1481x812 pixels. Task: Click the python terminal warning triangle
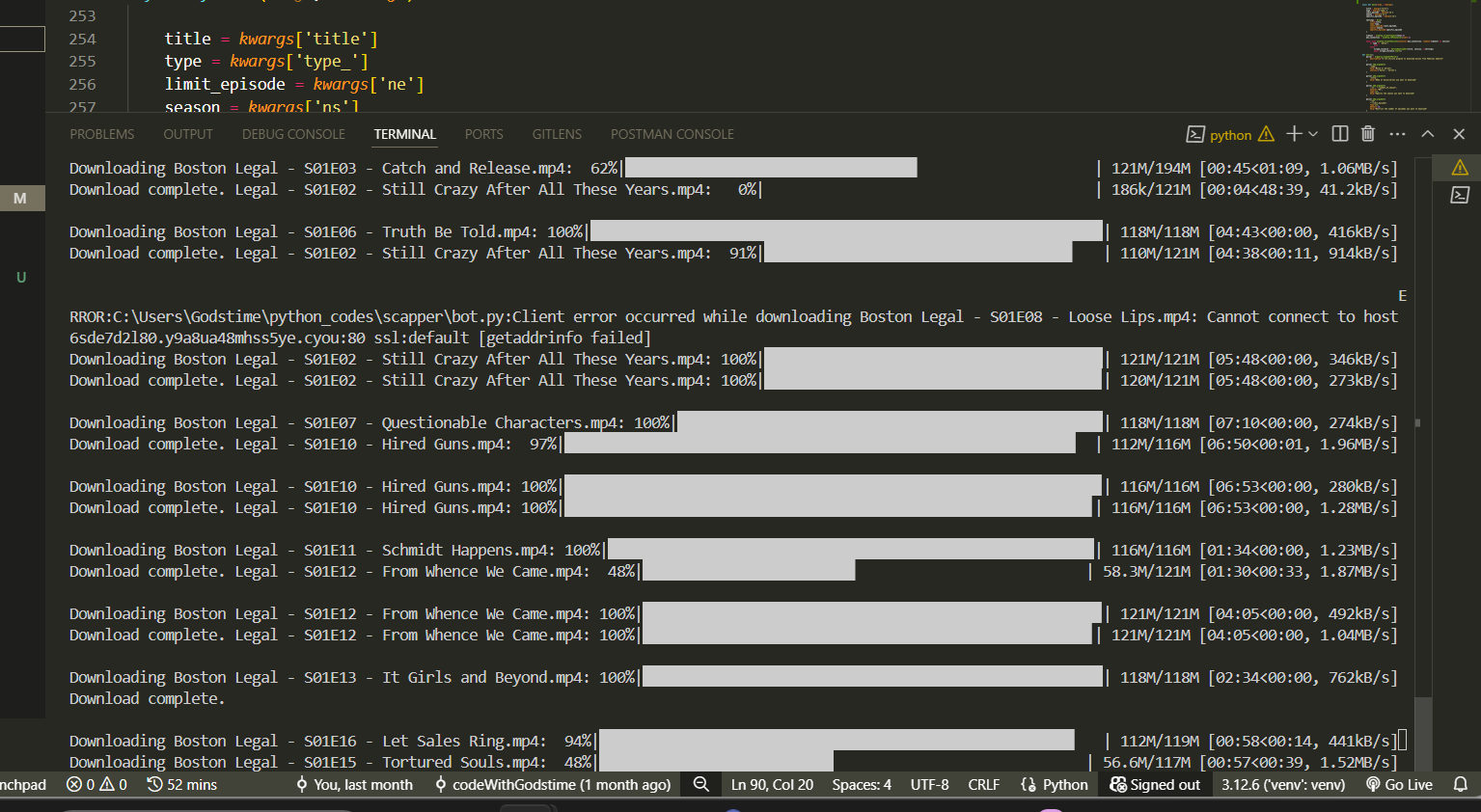coord(1266,134)
